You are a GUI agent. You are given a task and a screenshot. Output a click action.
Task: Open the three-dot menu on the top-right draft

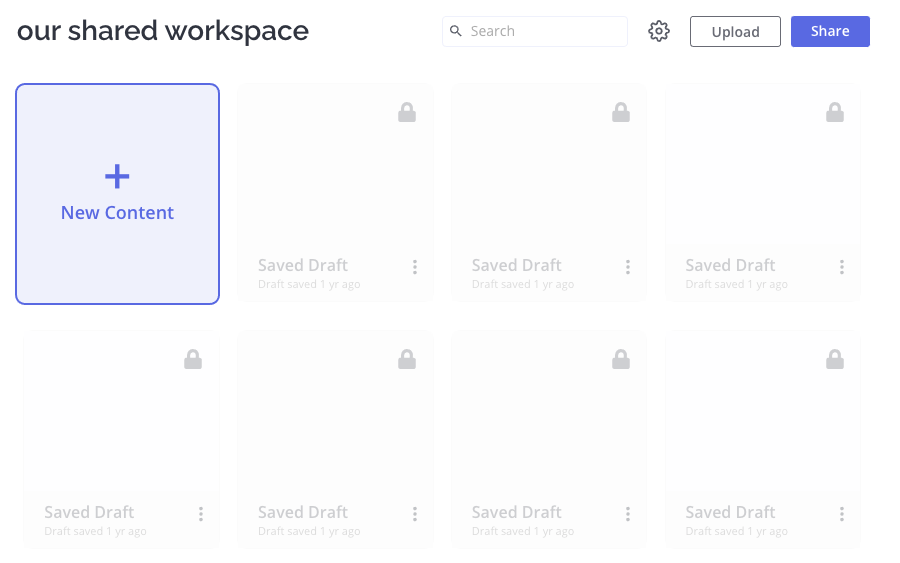click(842, 267)
